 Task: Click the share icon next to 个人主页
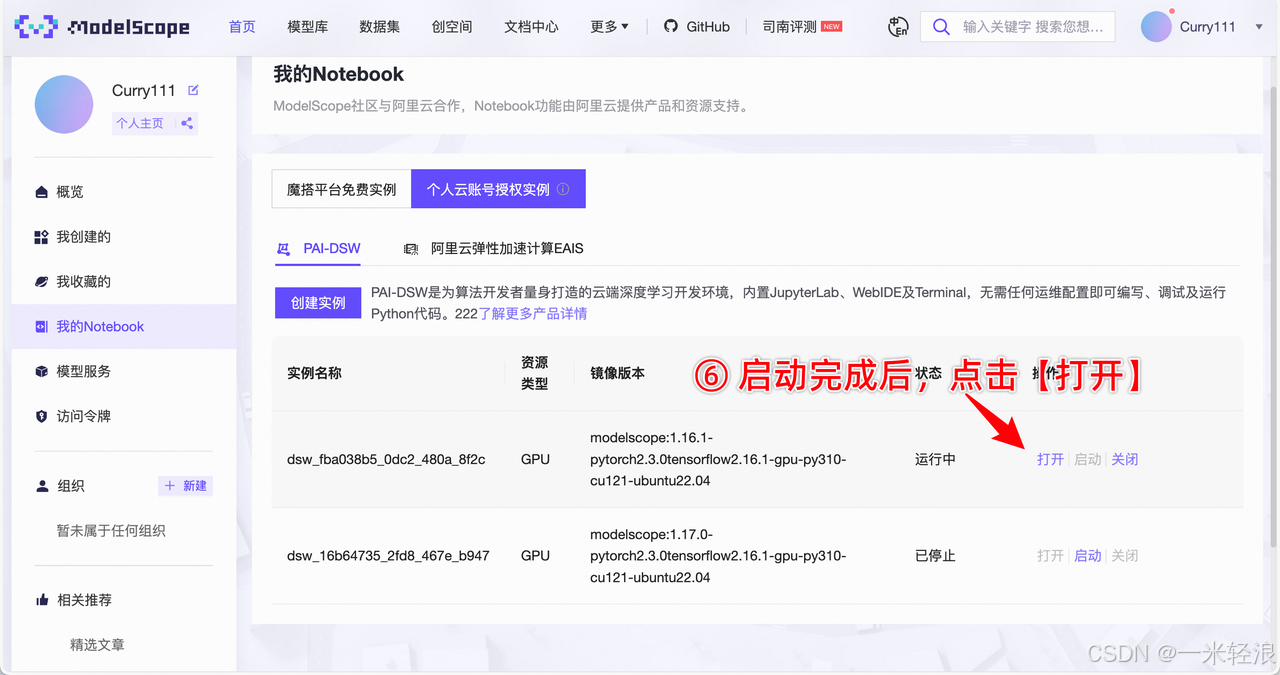pos(186,123)
